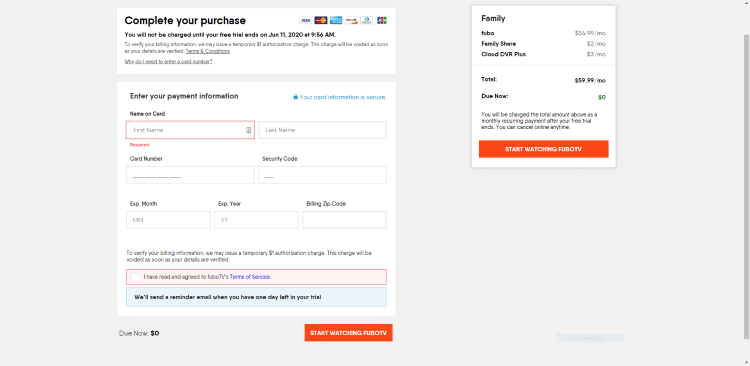Click the '$59.99/mo' total price

(x=590, y=80)
